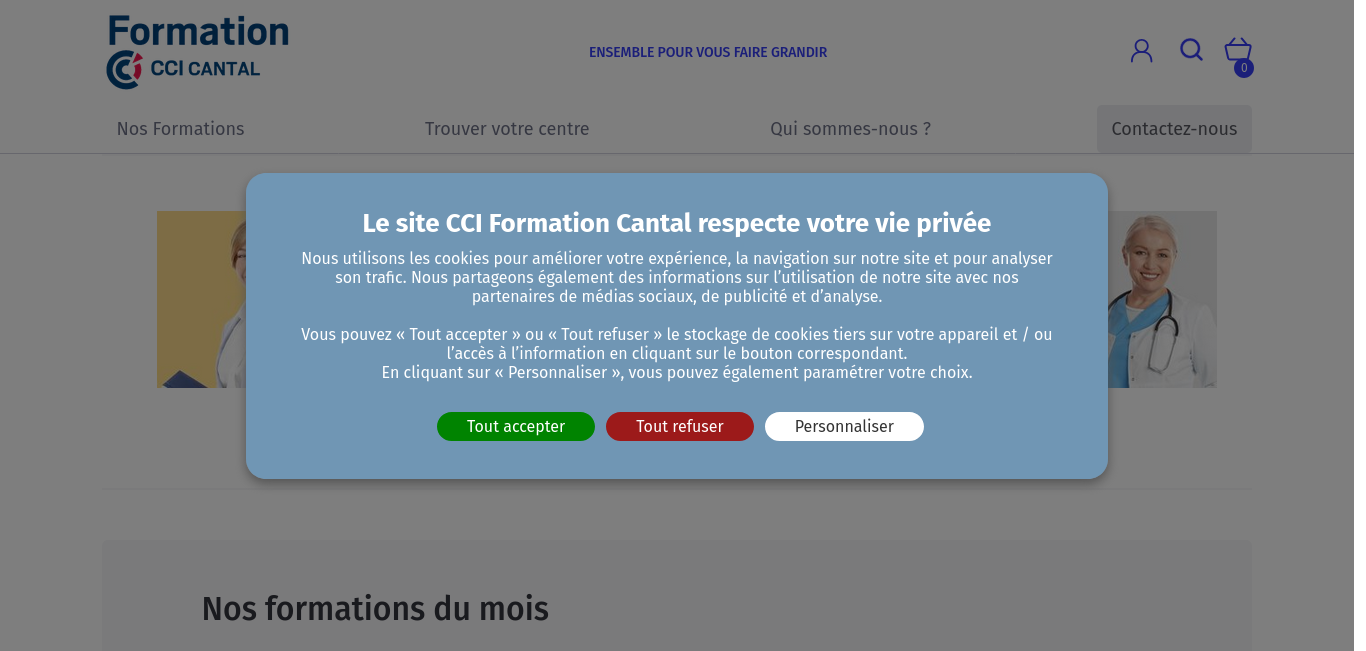Open the shopping basket icon
This screenshot has width=1366, height=651.
pos(1238,49)
